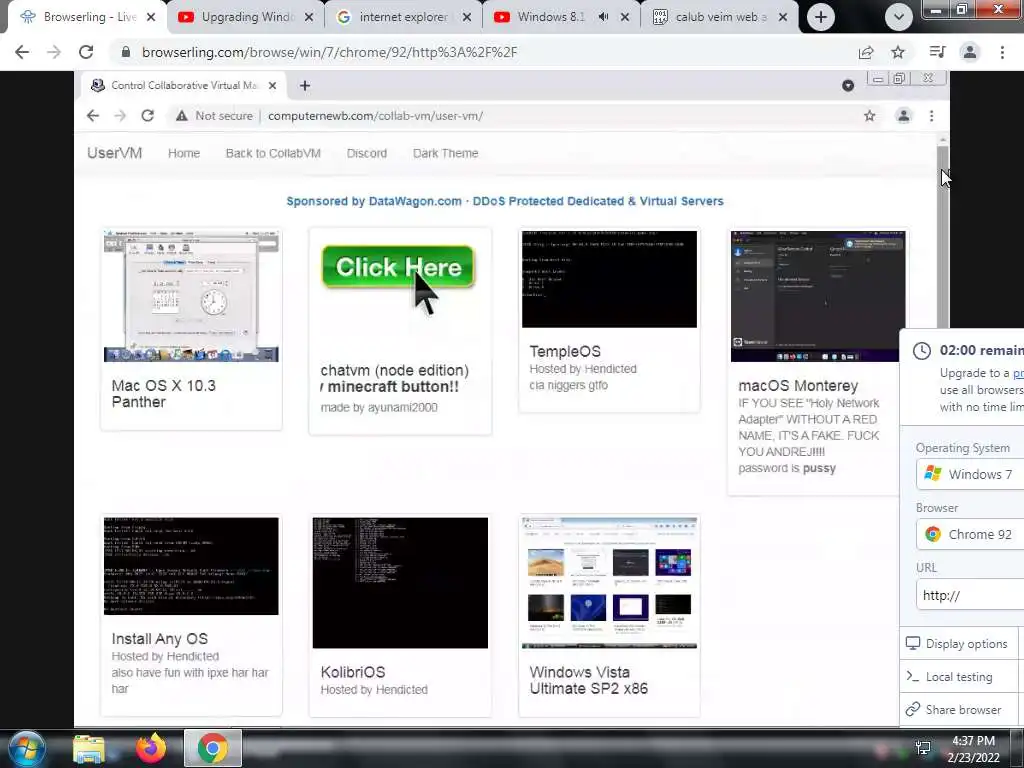Bookmark the Browserling page with star icon

click(x=898, y=52)
